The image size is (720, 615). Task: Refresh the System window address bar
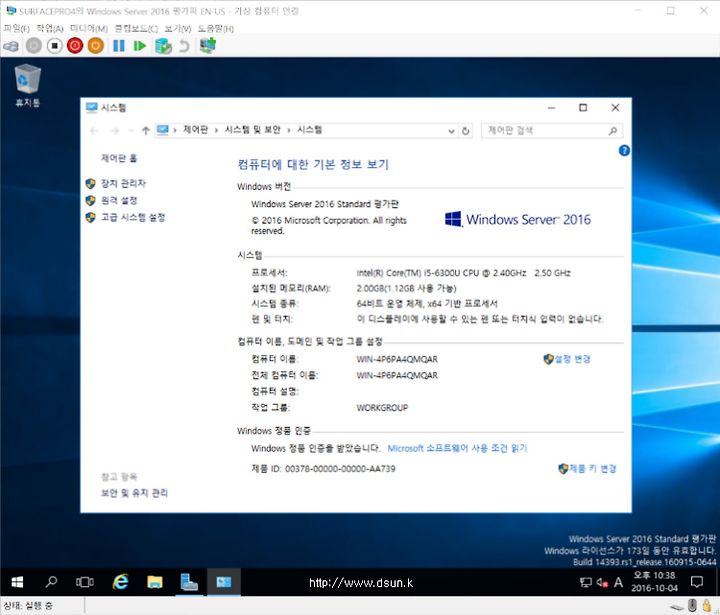coord(466,131)
